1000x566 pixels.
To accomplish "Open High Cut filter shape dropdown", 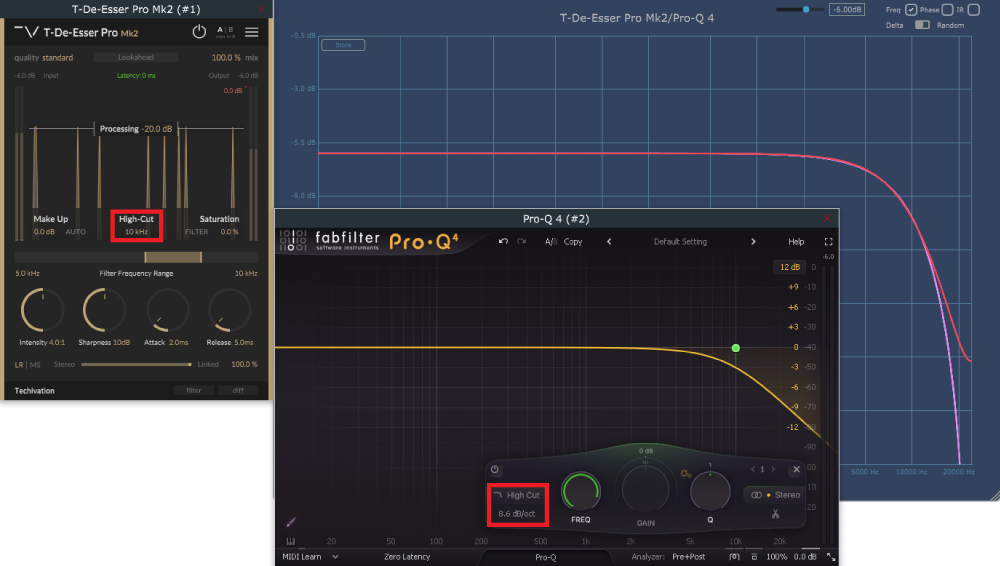I will click(517, 495).
